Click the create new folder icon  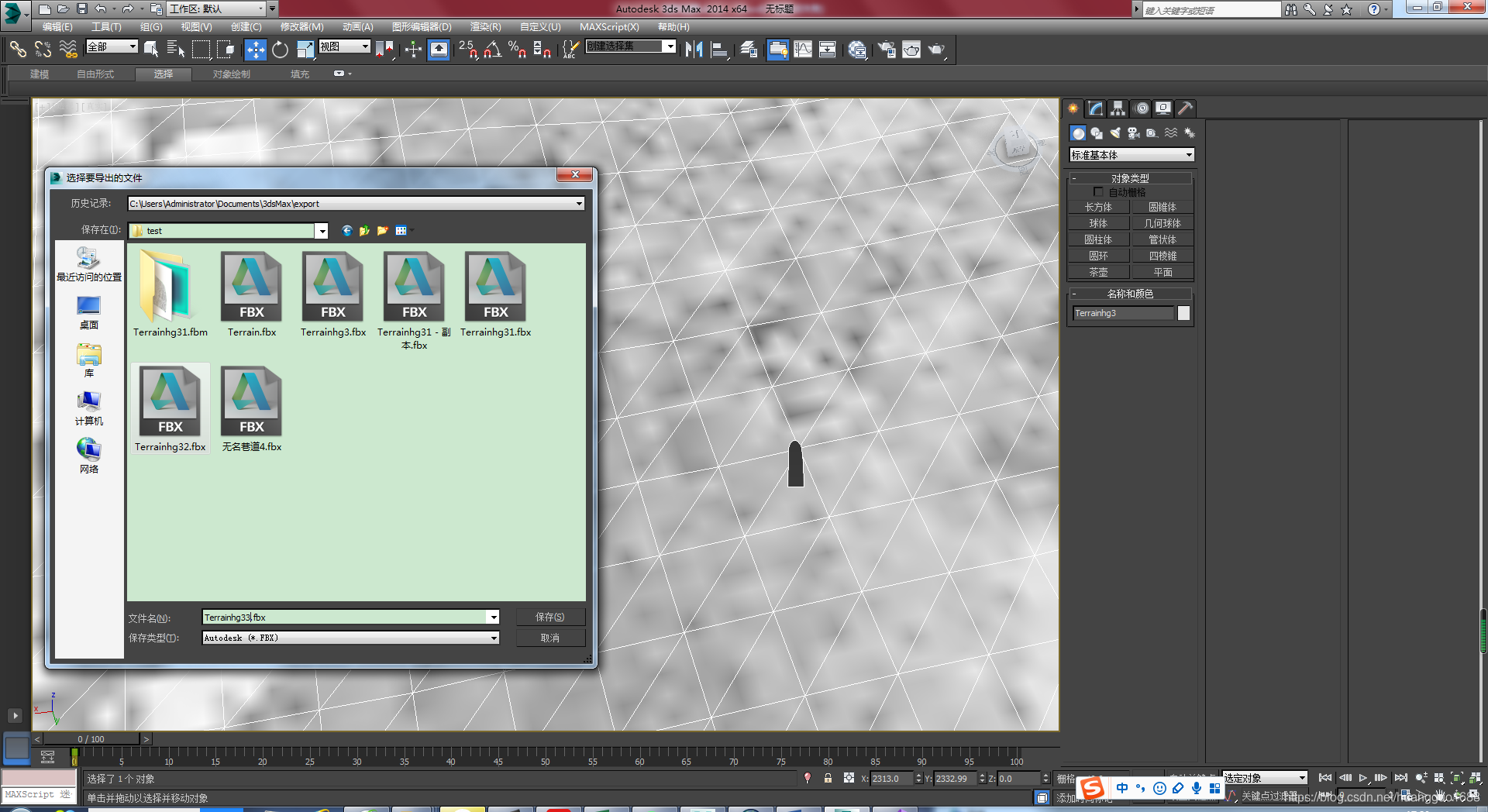382,231
